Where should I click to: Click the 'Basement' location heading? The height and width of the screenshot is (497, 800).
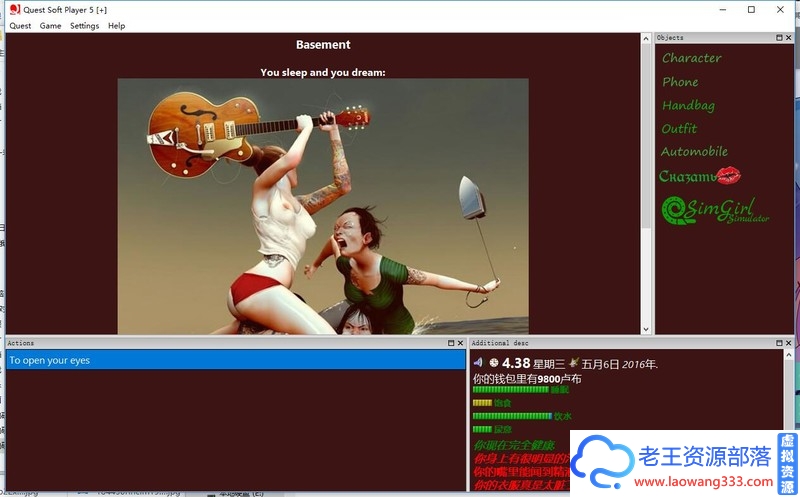coord(323,44)
